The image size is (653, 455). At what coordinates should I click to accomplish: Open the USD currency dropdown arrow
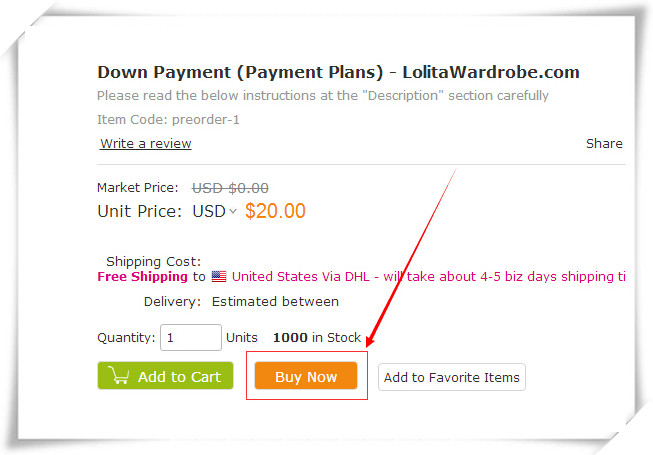[x=233, y=211]
